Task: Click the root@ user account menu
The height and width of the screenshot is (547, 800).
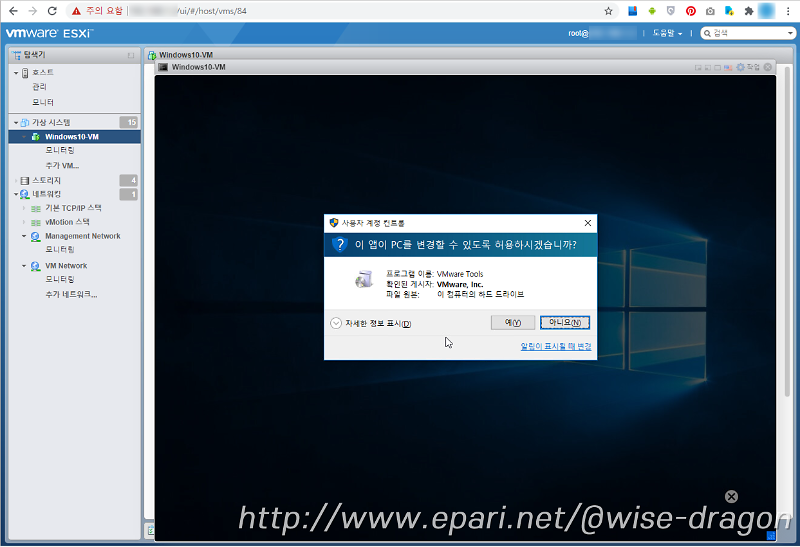Action: (602, 33)
